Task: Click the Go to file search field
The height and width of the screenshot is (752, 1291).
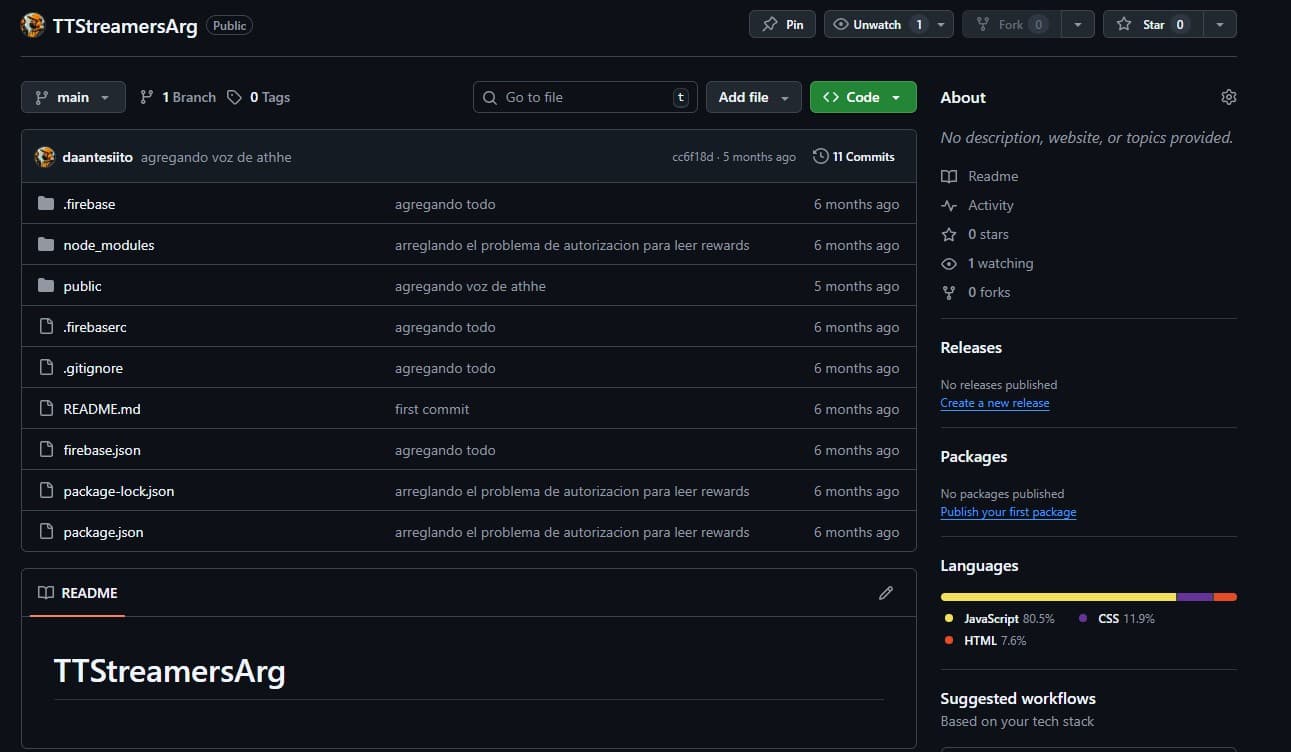Action: (584, 97)
